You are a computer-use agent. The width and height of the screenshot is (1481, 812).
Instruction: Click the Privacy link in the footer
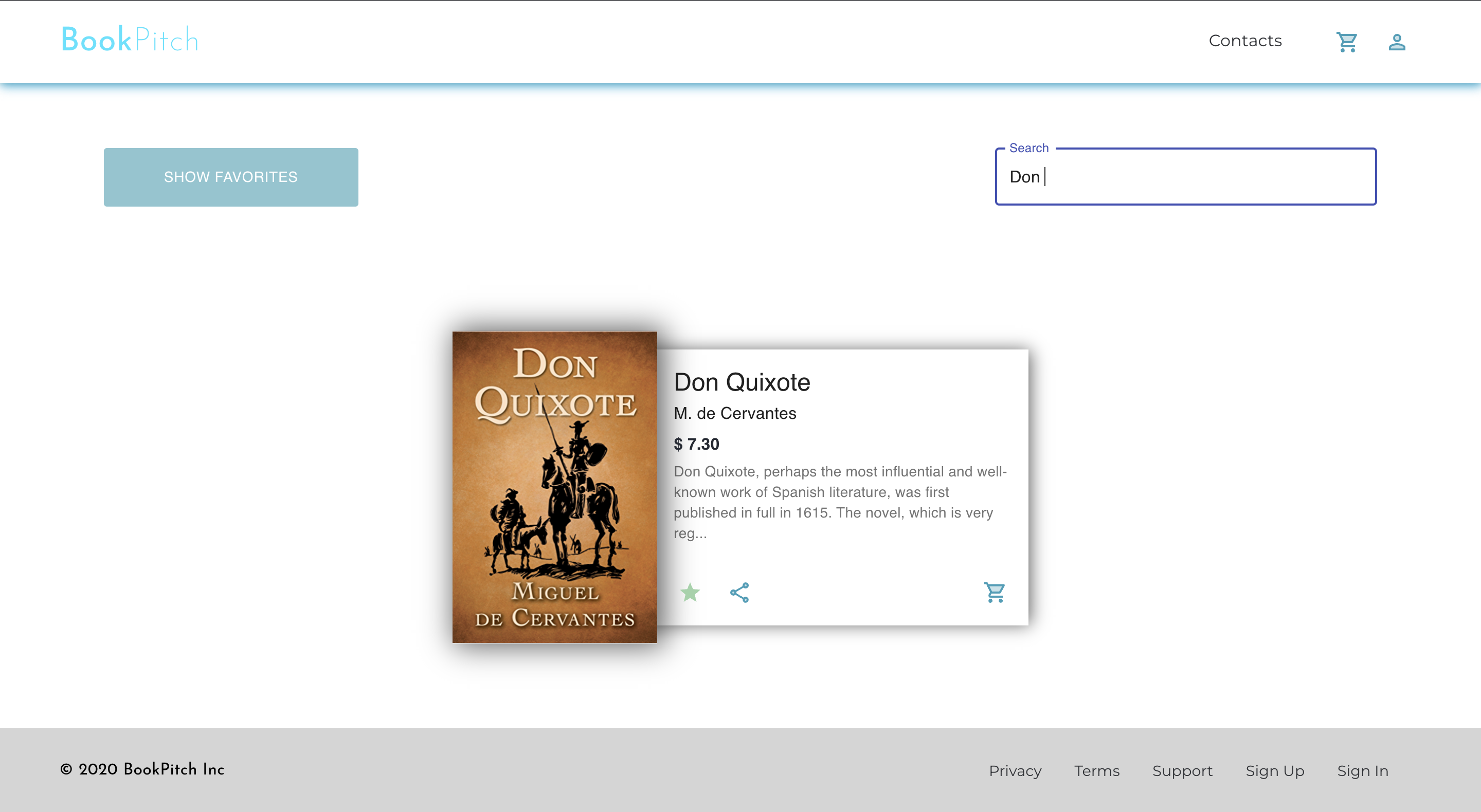coord(1015,770)
